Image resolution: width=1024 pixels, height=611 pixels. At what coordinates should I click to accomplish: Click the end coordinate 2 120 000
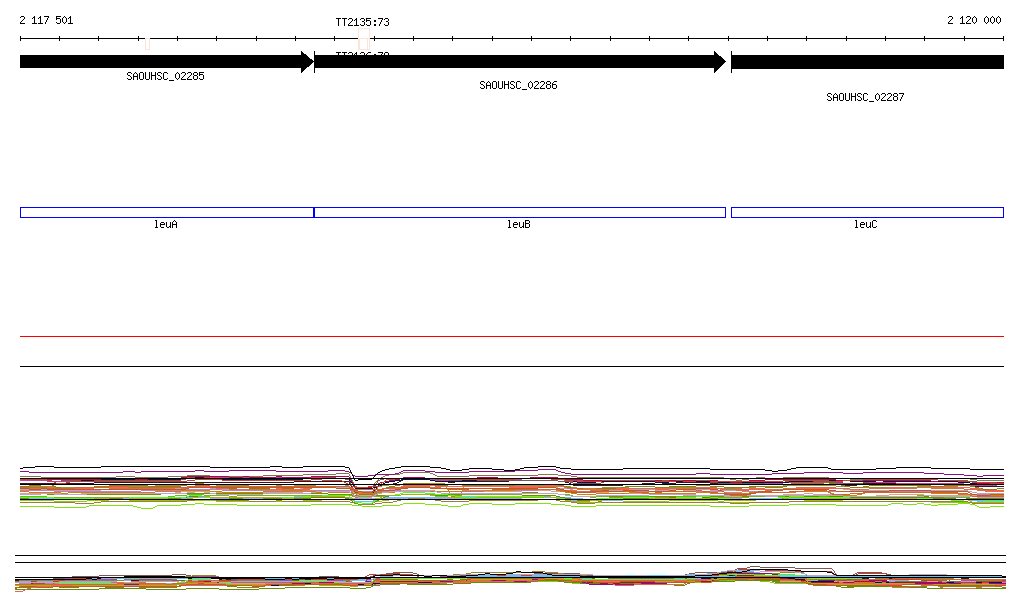(973, 20)
